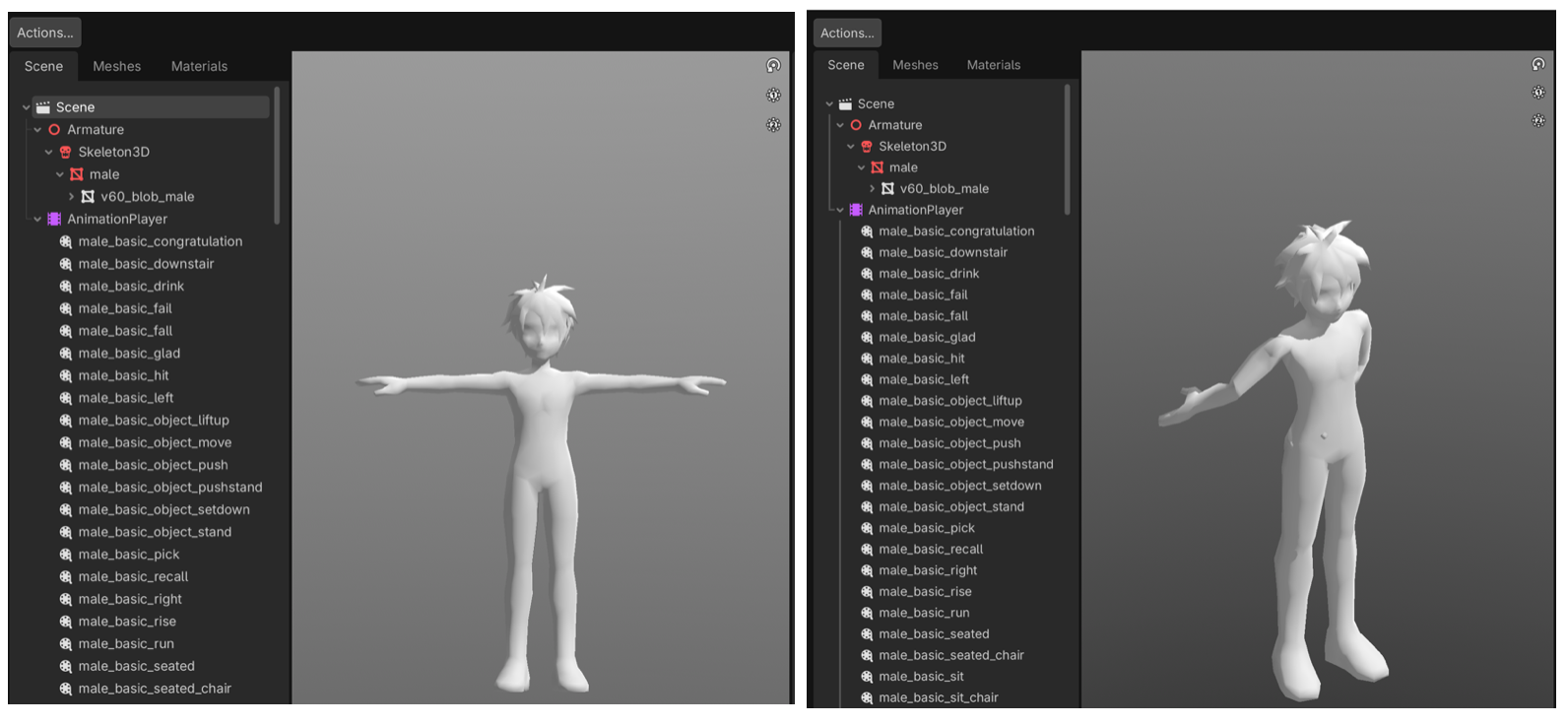This screenshot has height=725, width=1568.
Task: Select male_basic_sit in the right window
Action: [921, 677]
